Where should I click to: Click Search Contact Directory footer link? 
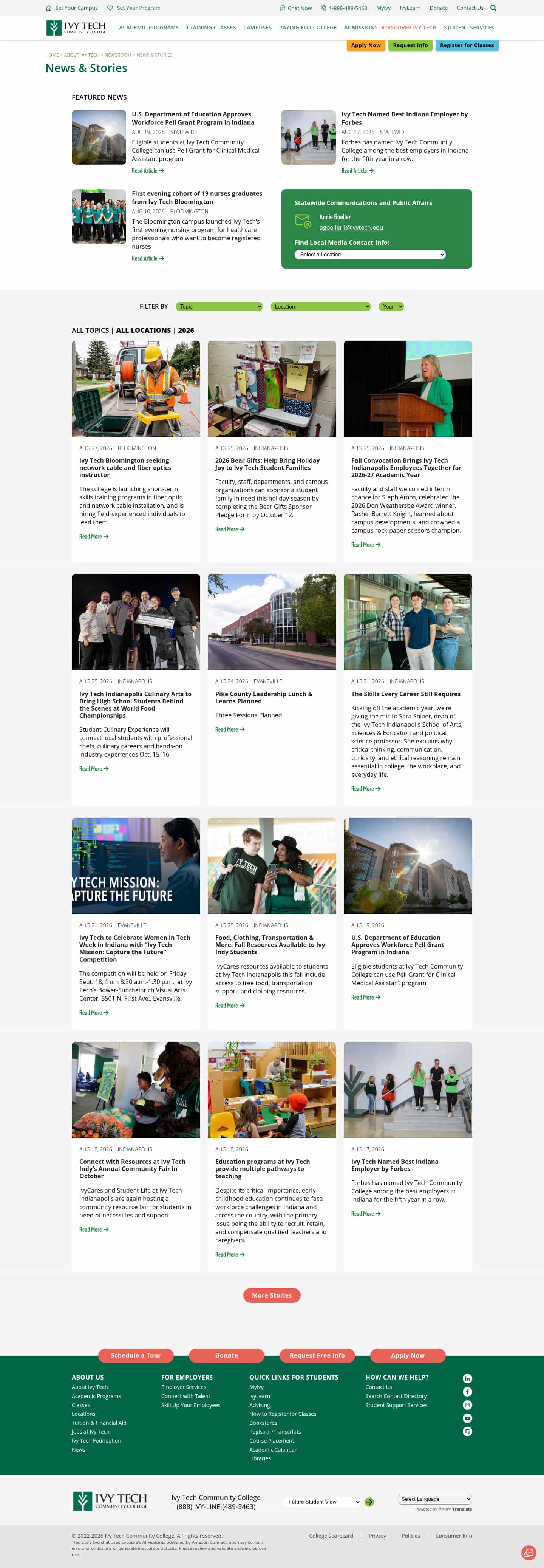coord(396,1397)
